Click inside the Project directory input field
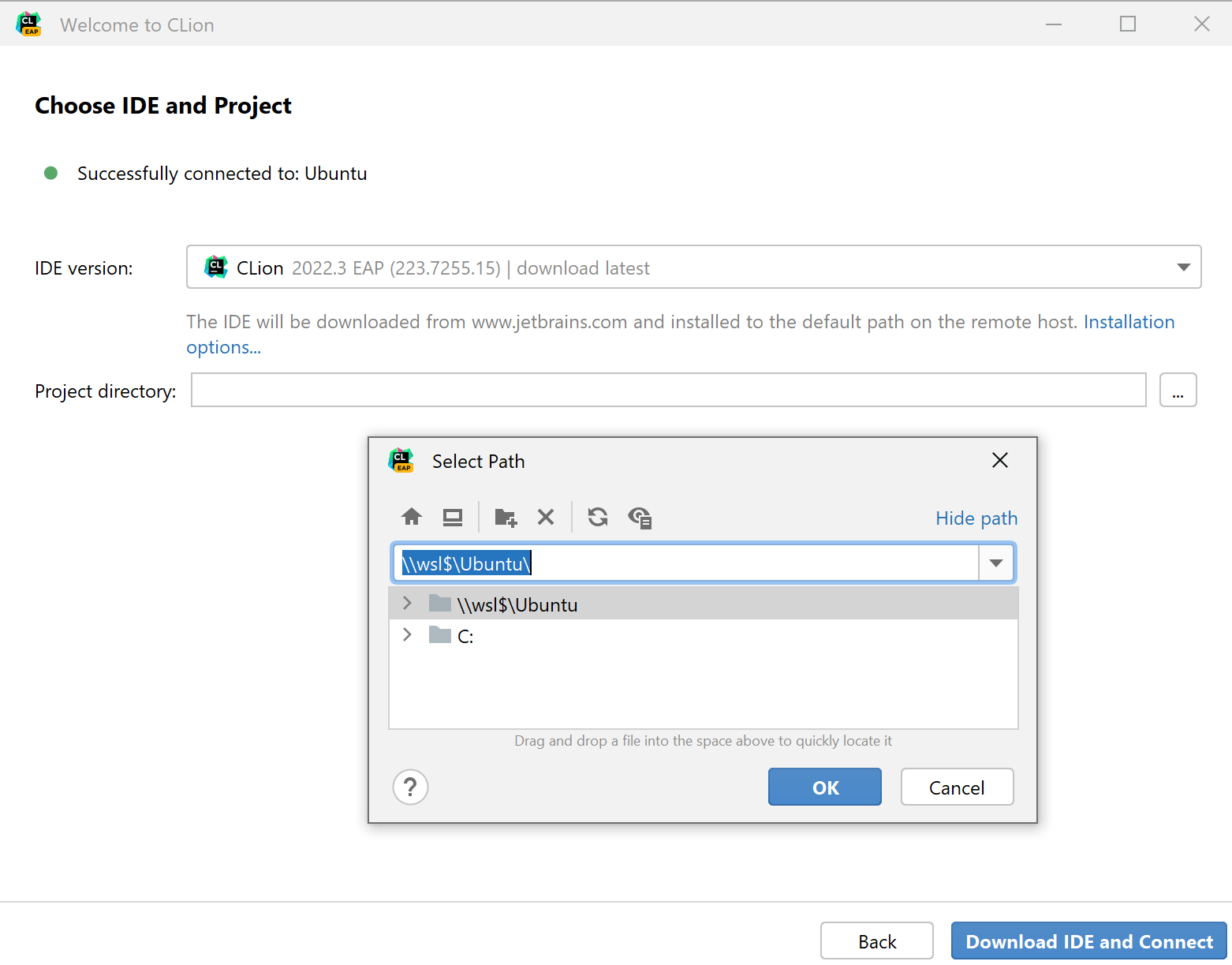 669,390
